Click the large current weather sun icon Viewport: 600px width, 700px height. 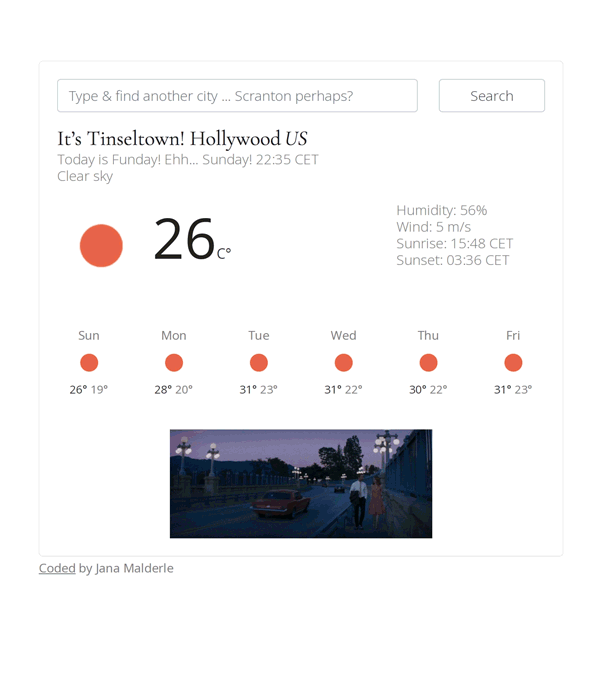coord(101,246)
